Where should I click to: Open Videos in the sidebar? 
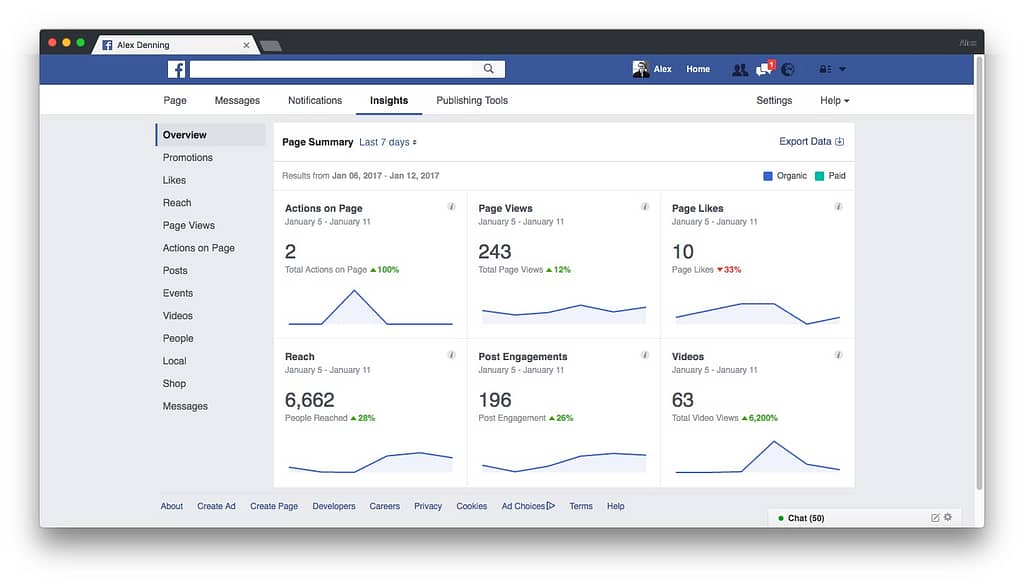[x=178, y=316]
